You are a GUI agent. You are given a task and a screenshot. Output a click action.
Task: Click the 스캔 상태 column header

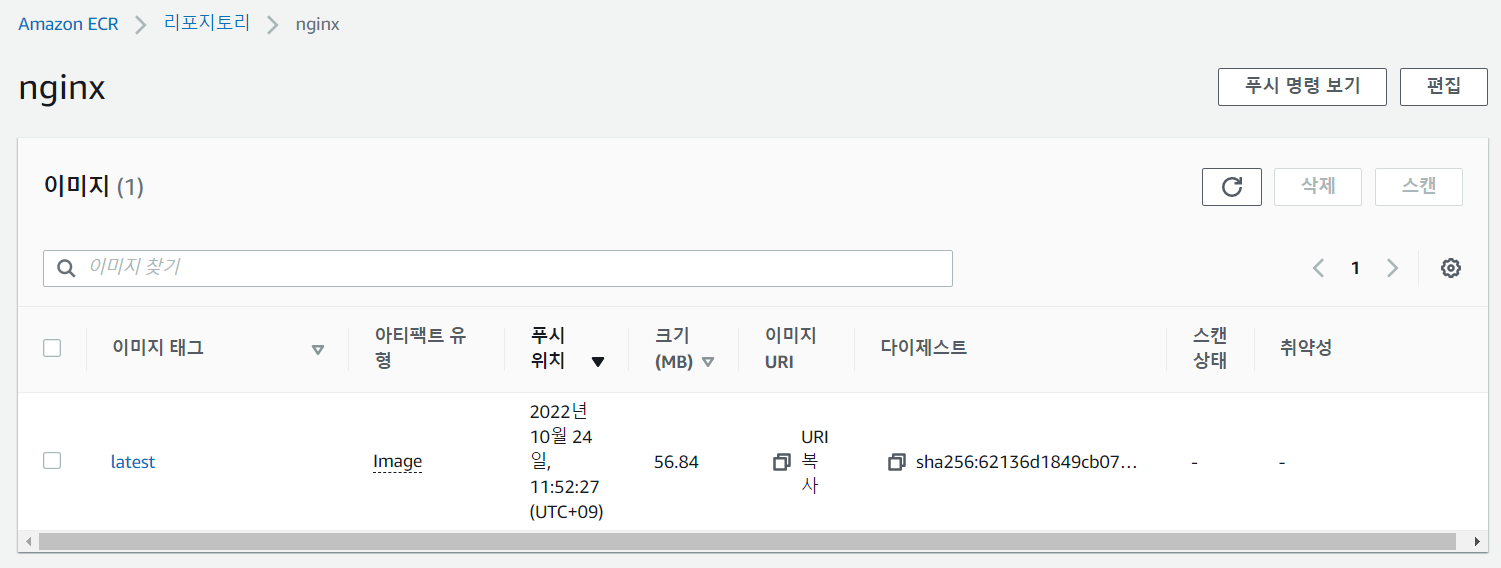click(x=1210, y=348)
